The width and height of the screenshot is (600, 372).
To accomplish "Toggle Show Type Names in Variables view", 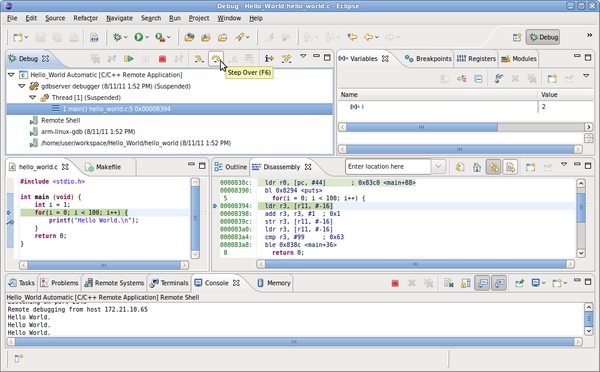I will (461, 79).
